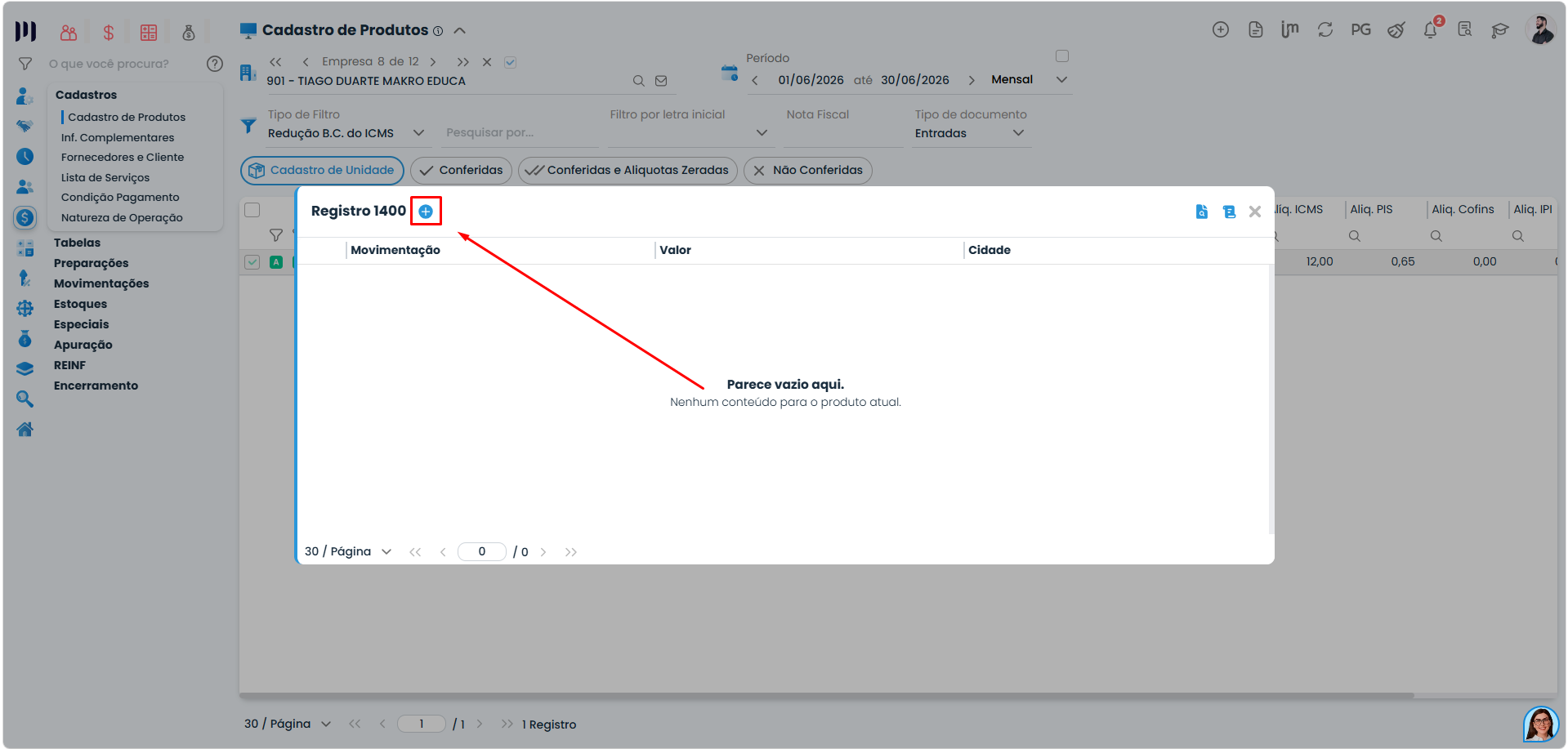Open user profile avatar
Image resolution: width=1568 pixels, height=749 pixels.
click(x=1541, y=30)
